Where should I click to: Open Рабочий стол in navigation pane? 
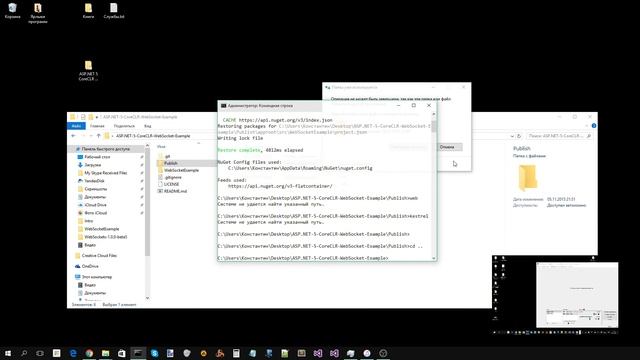[97, 157]
